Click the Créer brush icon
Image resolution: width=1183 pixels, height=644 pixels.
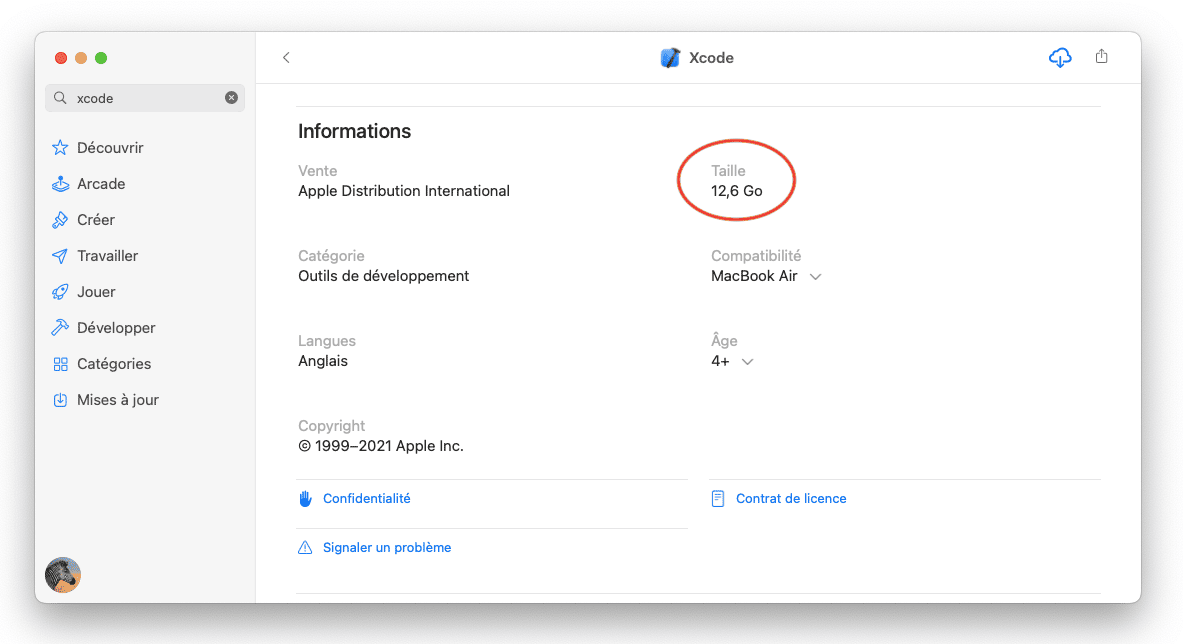tap(60, 220)
